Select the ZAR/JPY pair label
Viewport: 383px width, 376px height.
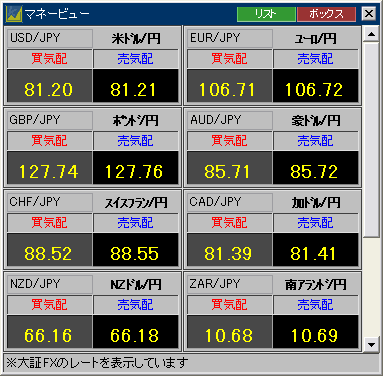pos(230,284)
